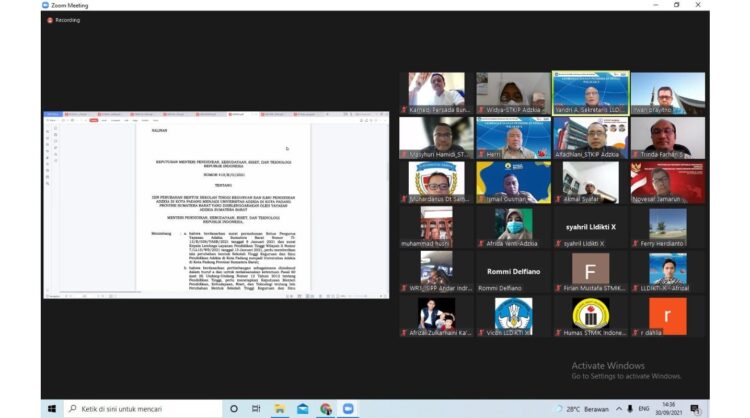
Task: Open Chrome from the taskbar
Action: coord(325,408)
